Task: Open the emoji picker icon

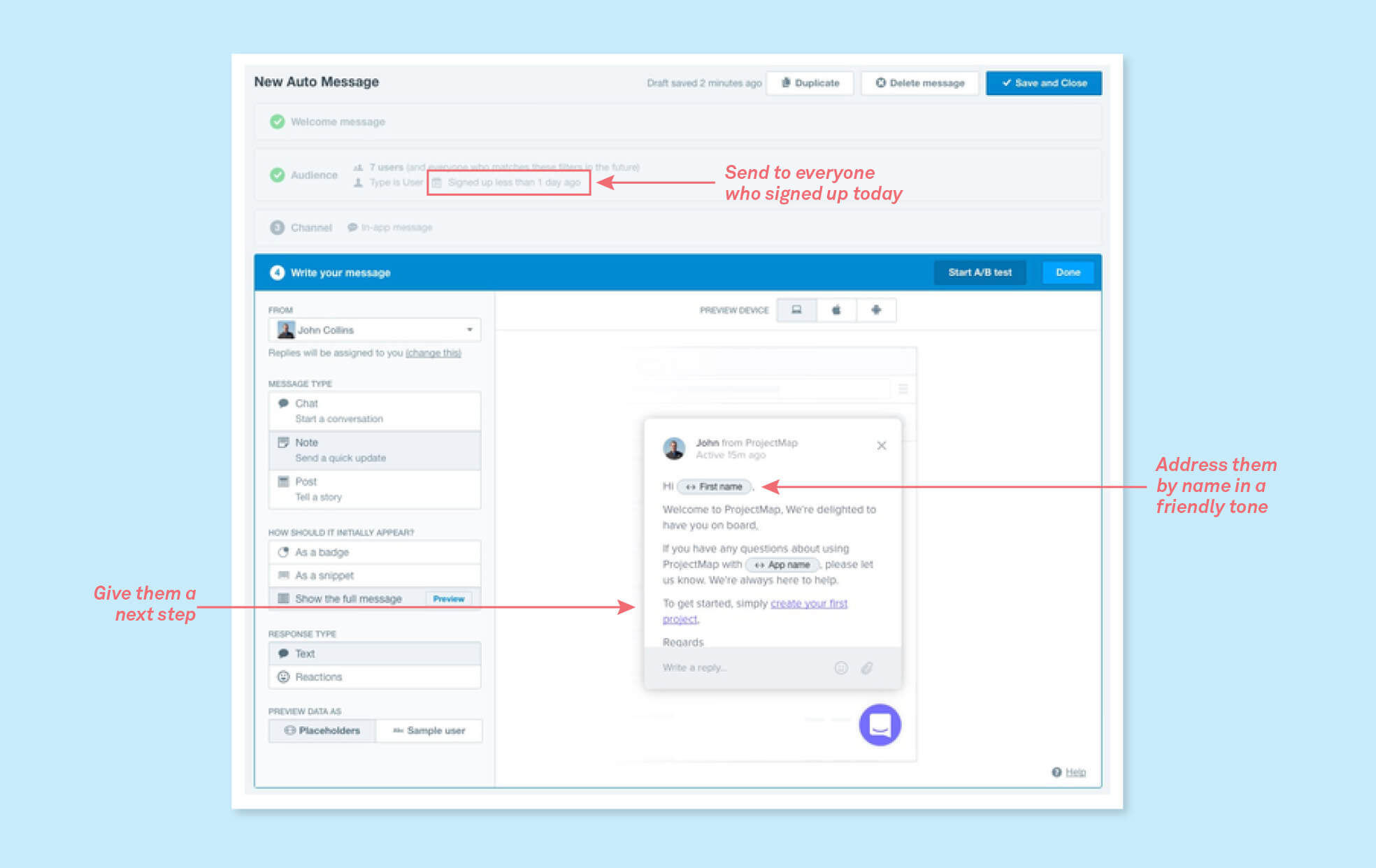Action: coord(841,668)
